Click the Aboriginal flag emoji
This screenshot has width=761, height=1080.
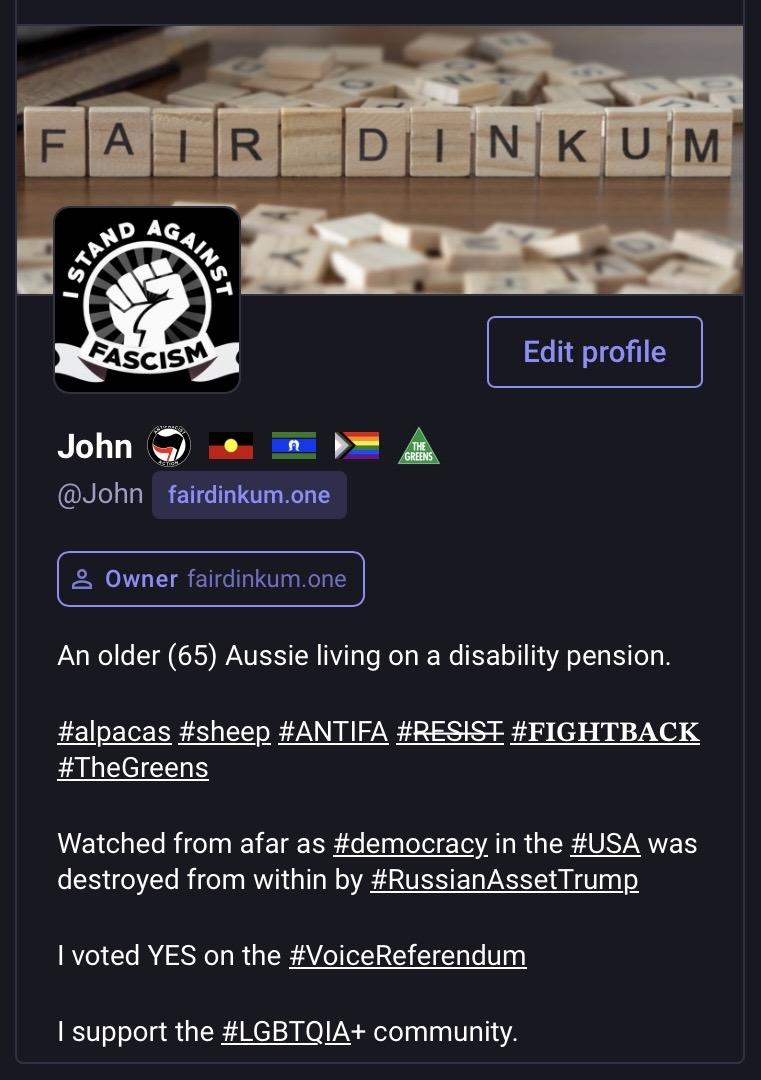click(x=231, y=446)
